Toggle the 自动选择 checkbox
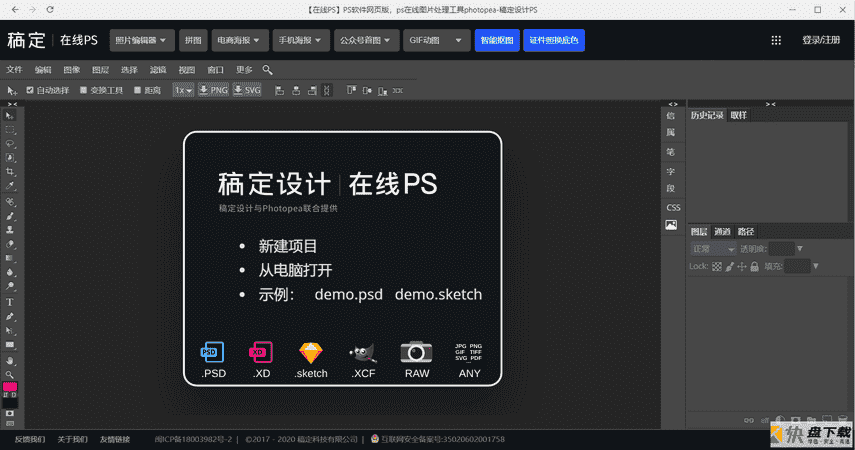855x450 pixels. (x=30, y=90)
